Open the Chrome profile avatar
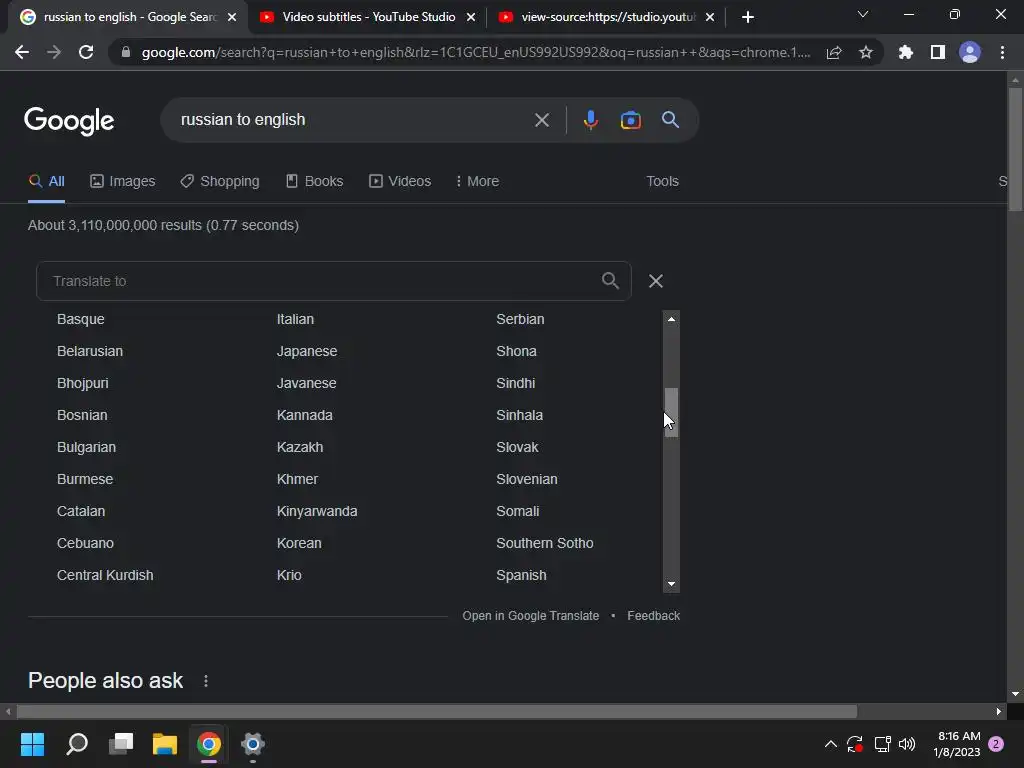This screenshot has width=1024, height=768. click(x=970, y=52)
